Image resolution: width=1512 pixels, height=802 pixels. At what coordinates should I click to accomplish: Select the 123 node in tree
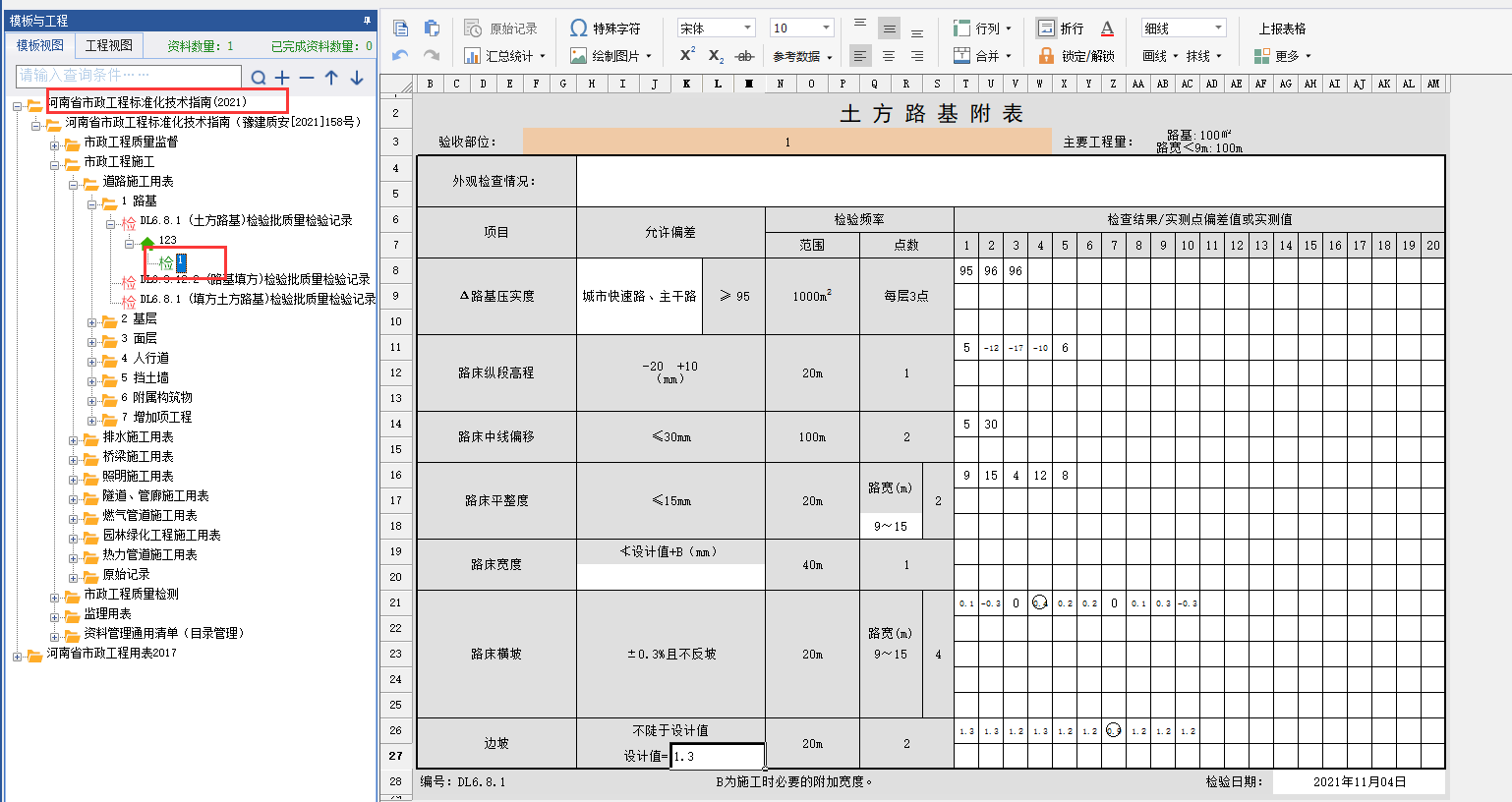pos(168,240)
